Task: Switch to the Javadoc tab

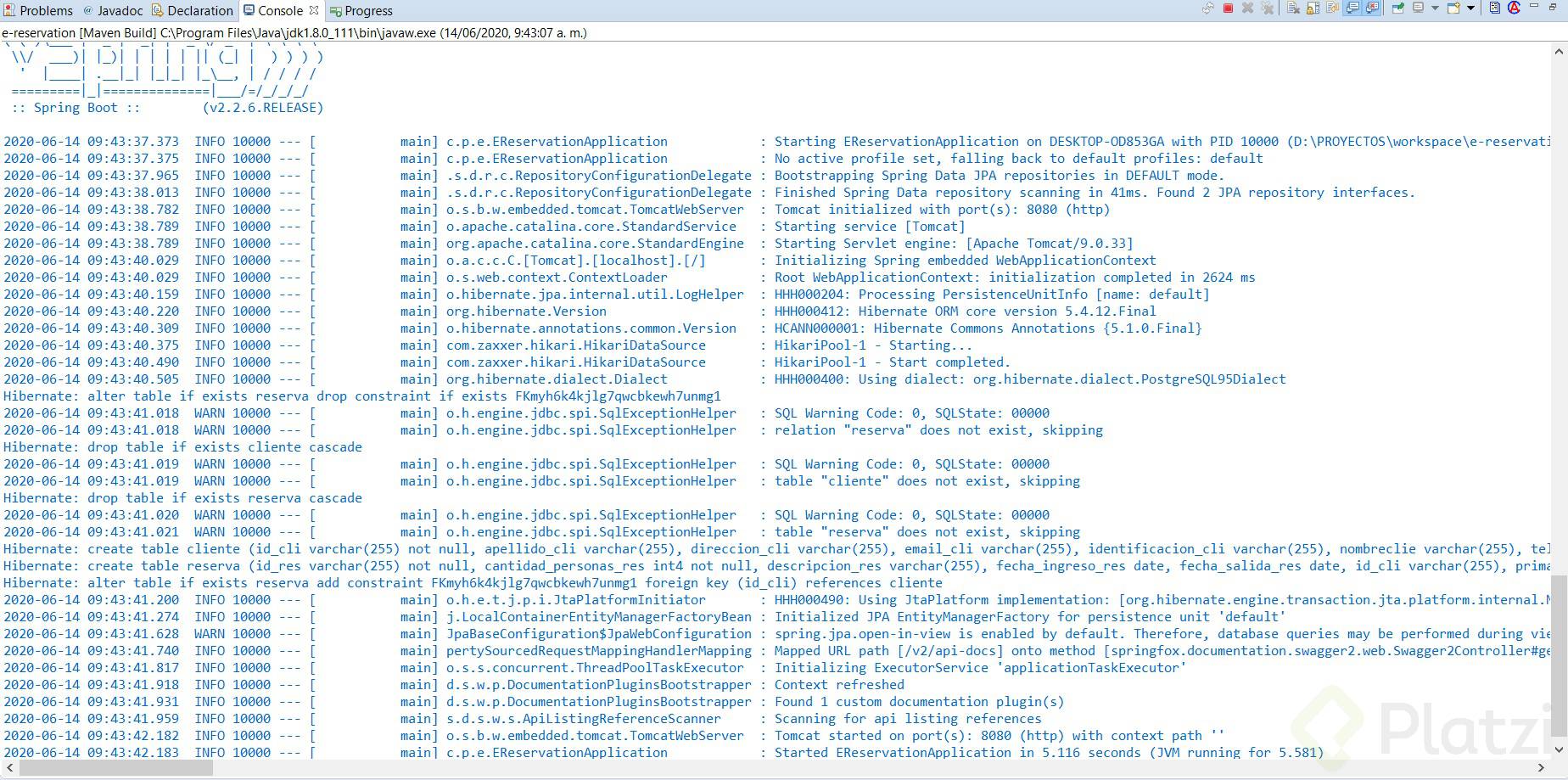Action: pos(114,10)
